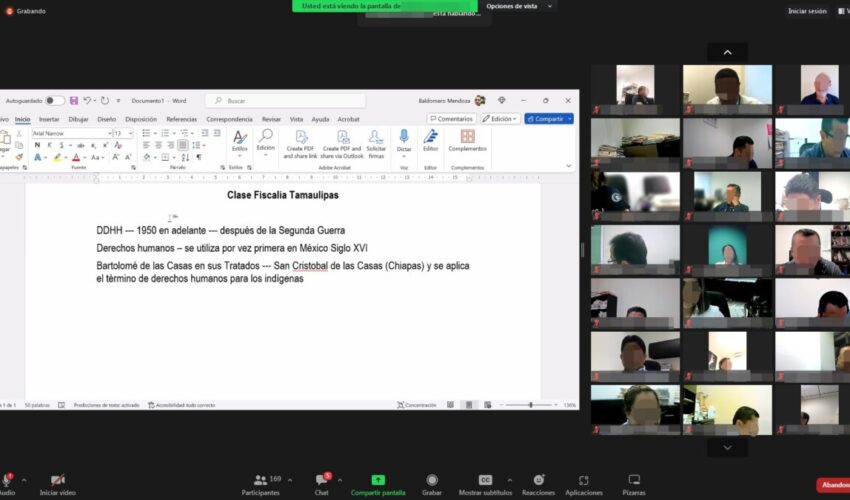Clear all formatting in Fuente group
The image size is (850, 500).
tap(118, 145)
